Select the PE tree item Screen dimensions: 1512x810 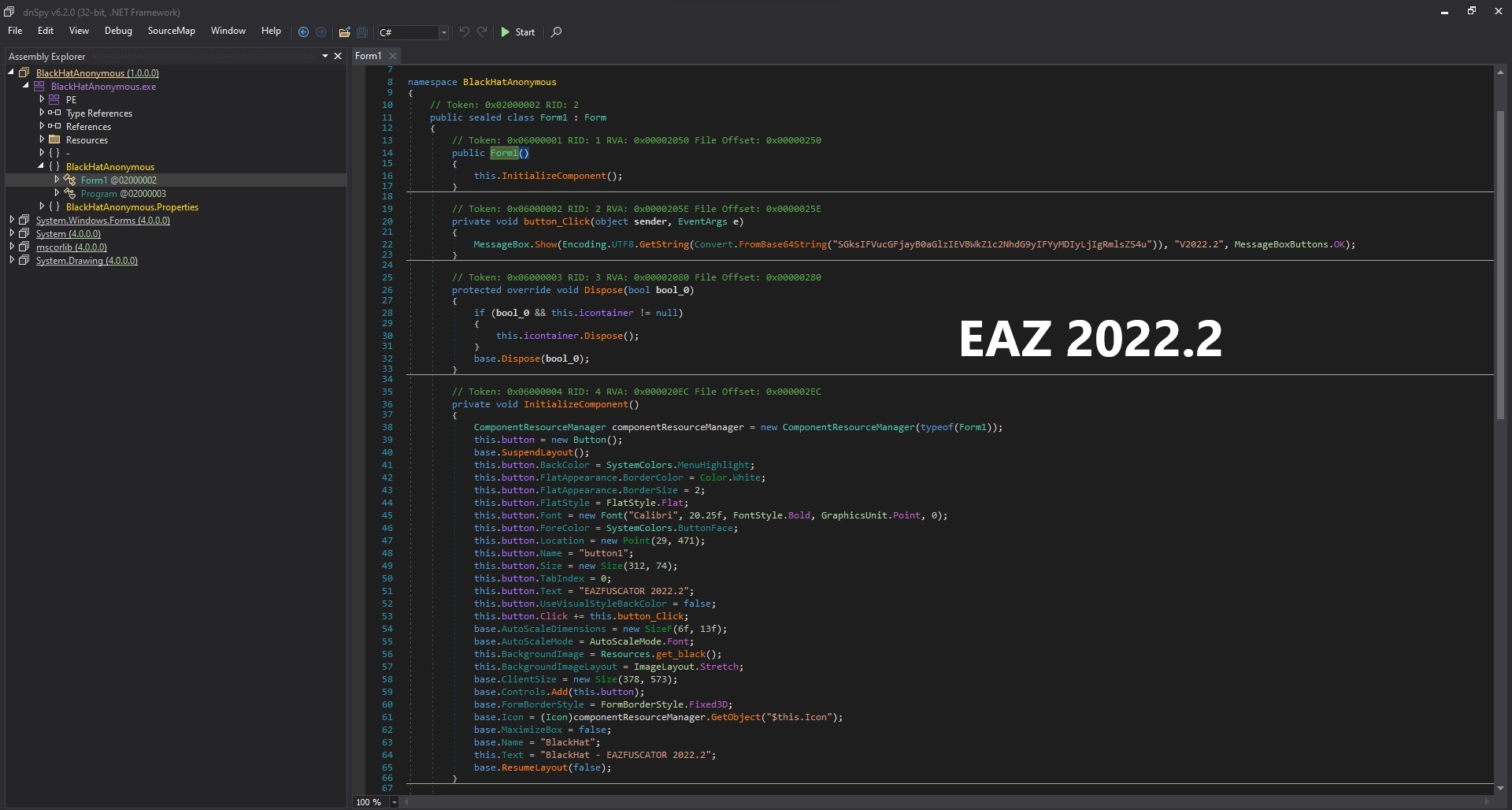[71, 100]
